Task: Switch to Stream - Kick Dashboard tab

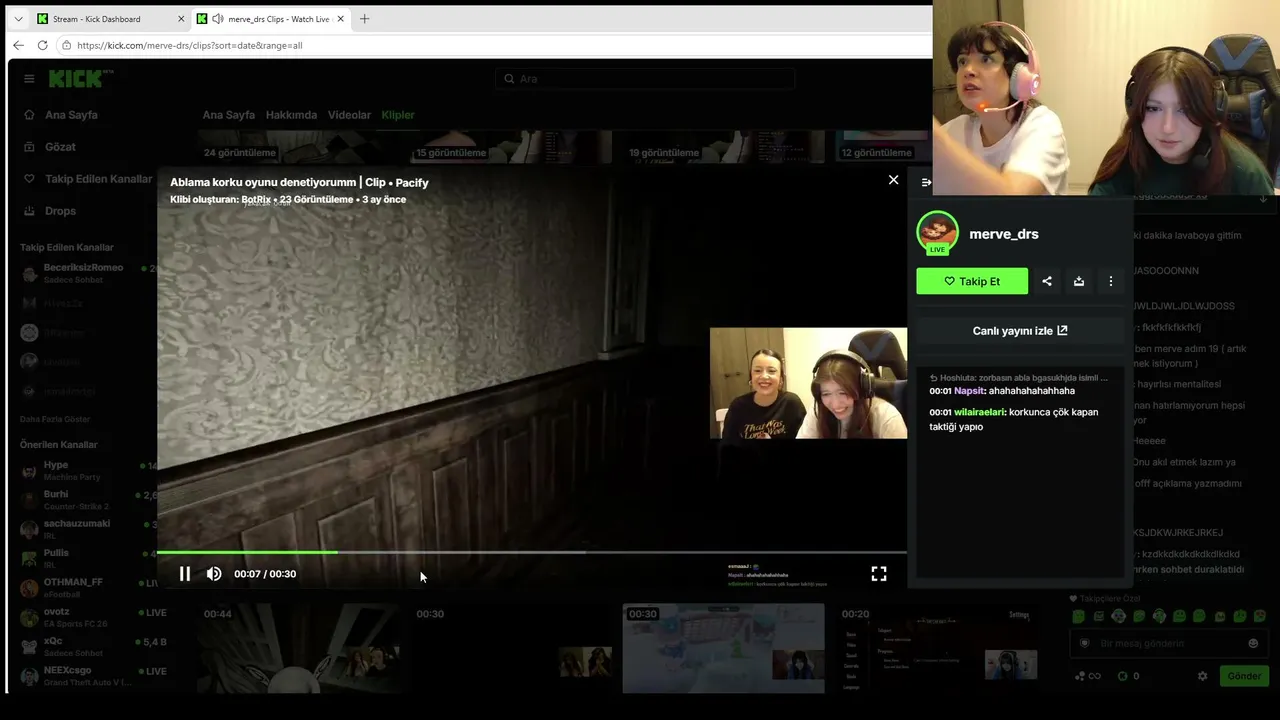Action: click(110, 19)
